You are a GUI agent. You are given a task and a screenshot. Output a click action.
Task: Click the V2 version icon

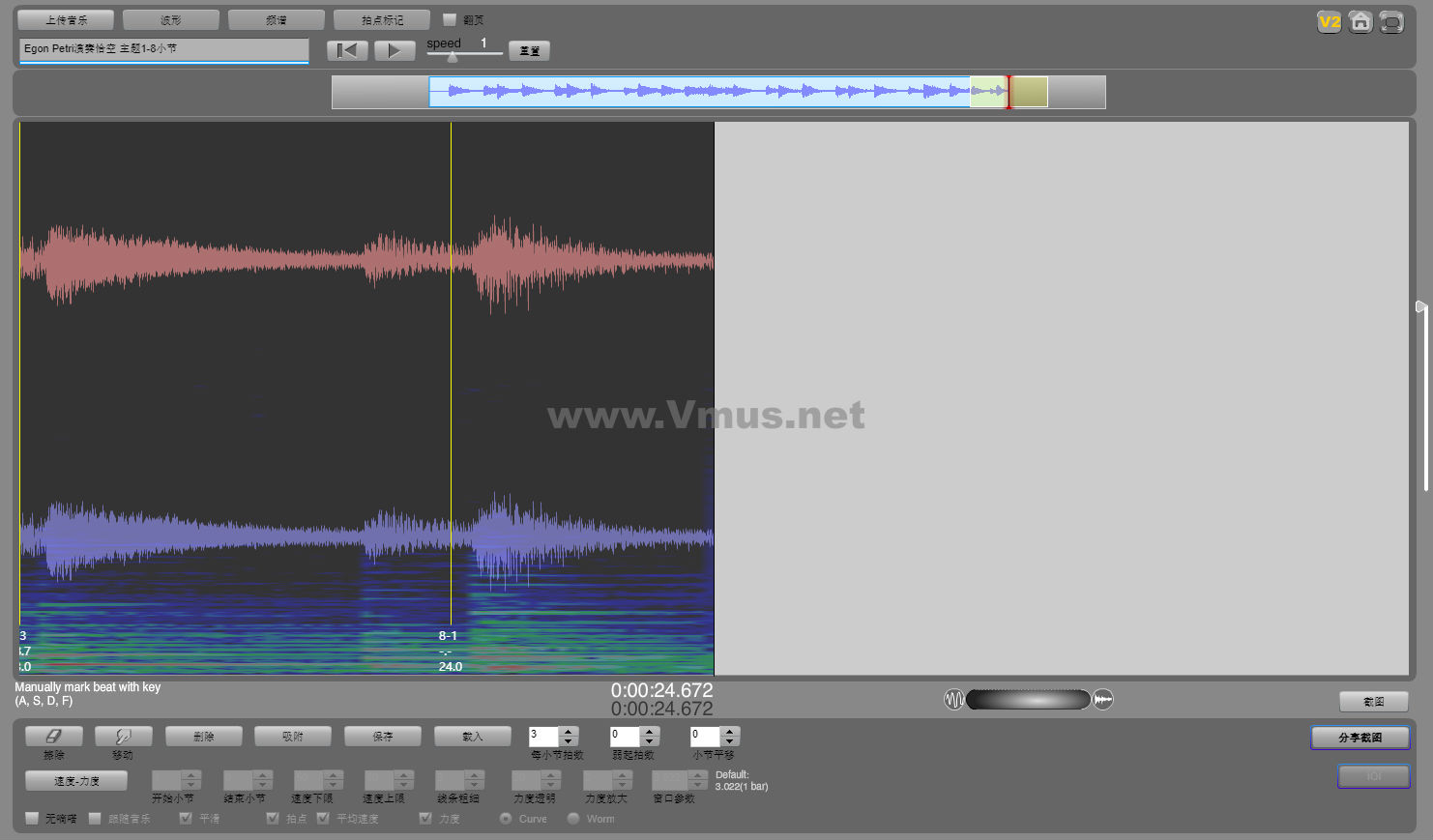1330,21
